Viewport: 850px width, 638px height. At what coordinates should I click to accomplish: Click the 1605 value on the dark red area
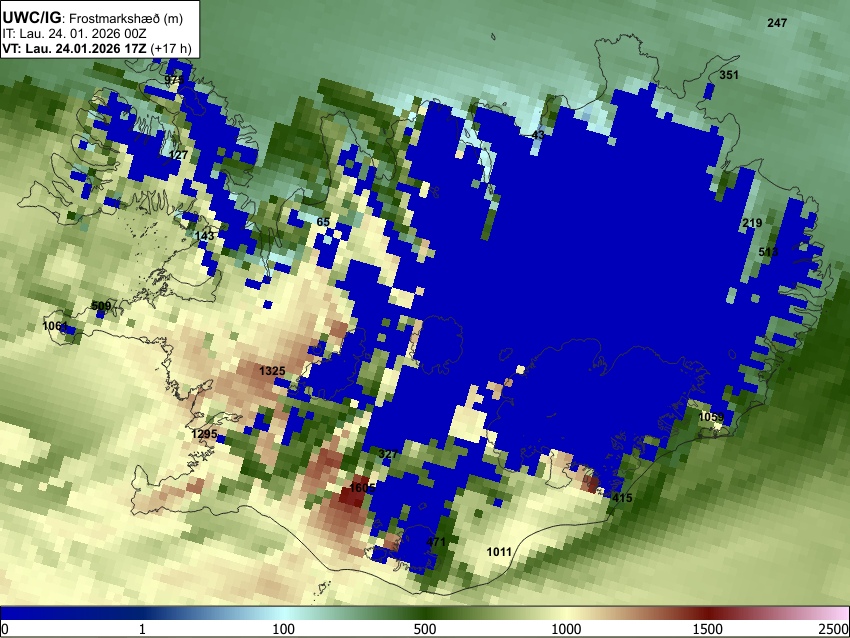[362, 488]
